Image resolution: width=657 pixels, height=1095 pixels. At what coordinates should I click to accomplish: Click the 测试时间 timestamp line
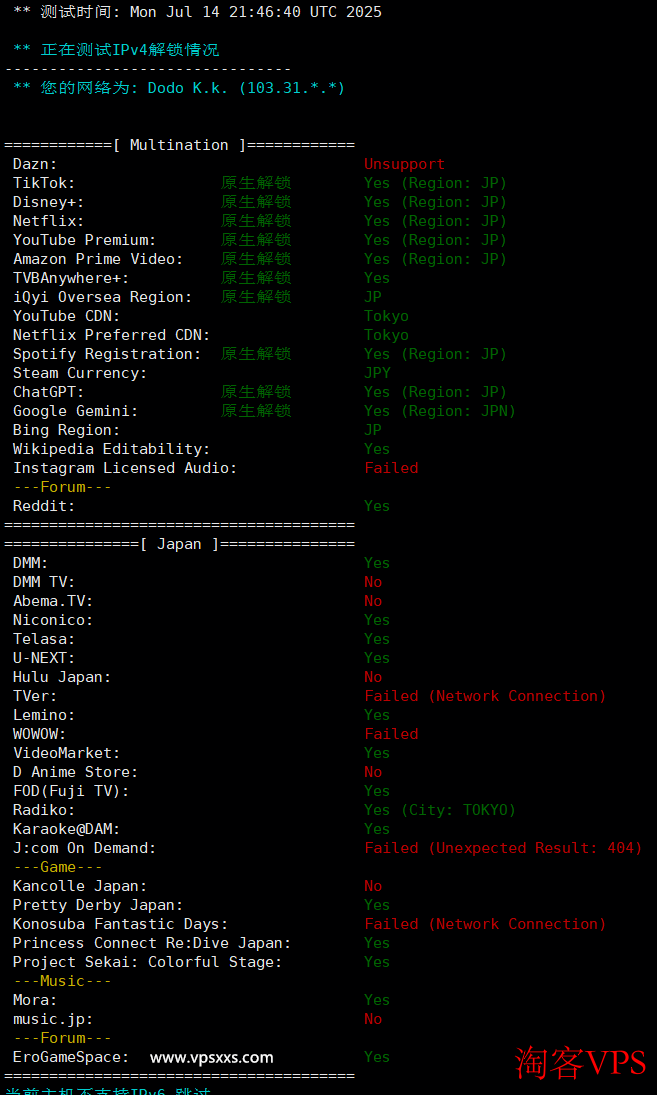[198, 12]
